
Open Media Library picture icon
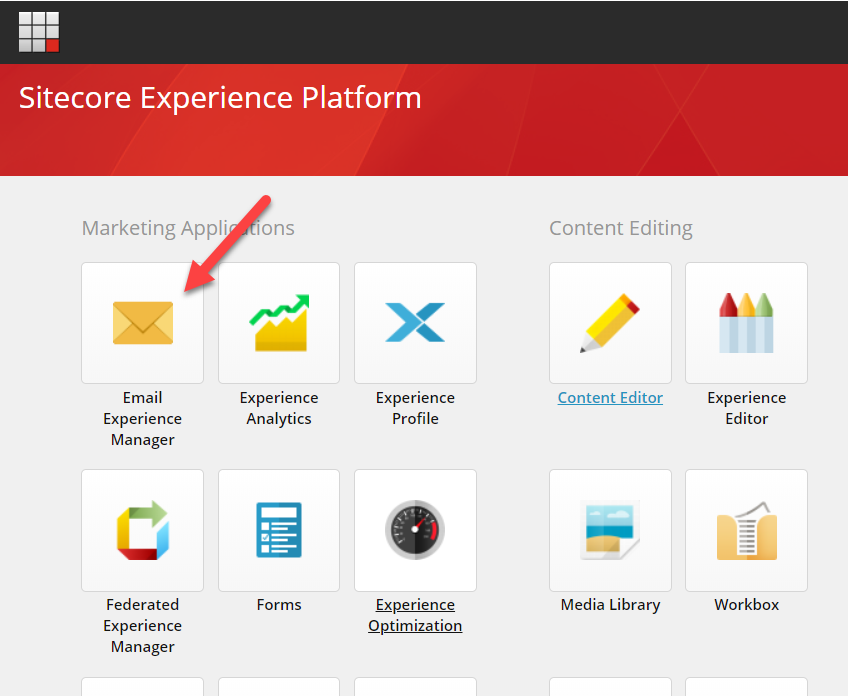pos(611,530)
